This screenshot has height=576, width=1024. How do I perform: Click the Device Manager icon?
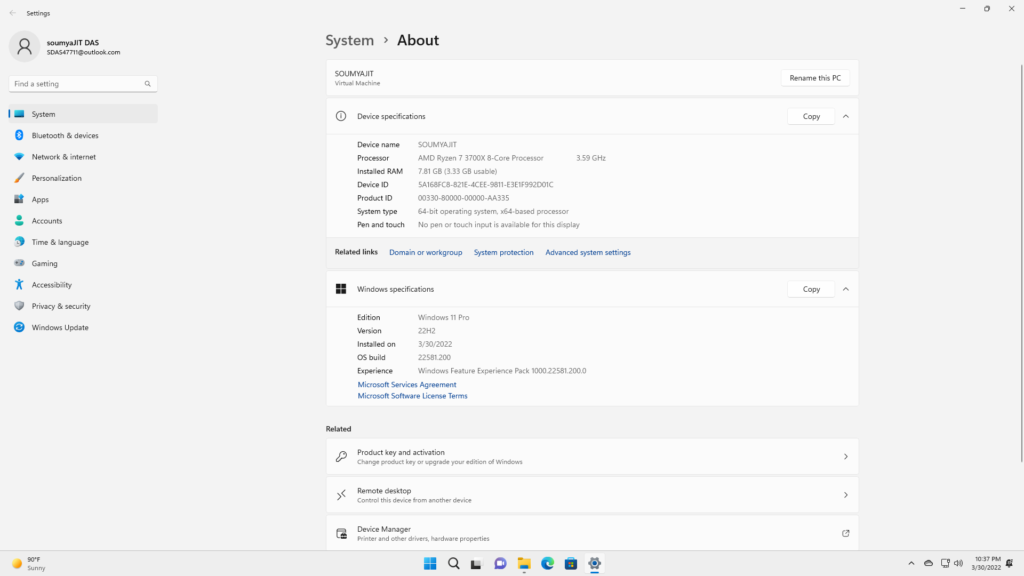[x=341, y=534]
